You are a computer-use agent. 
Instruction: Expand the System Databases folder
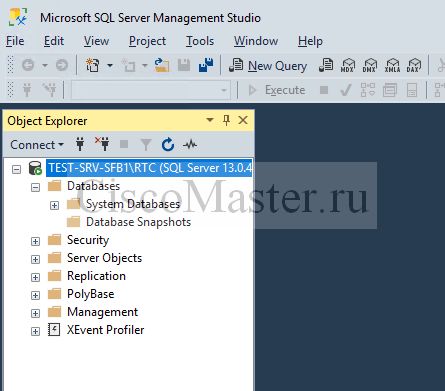point(54,205)
